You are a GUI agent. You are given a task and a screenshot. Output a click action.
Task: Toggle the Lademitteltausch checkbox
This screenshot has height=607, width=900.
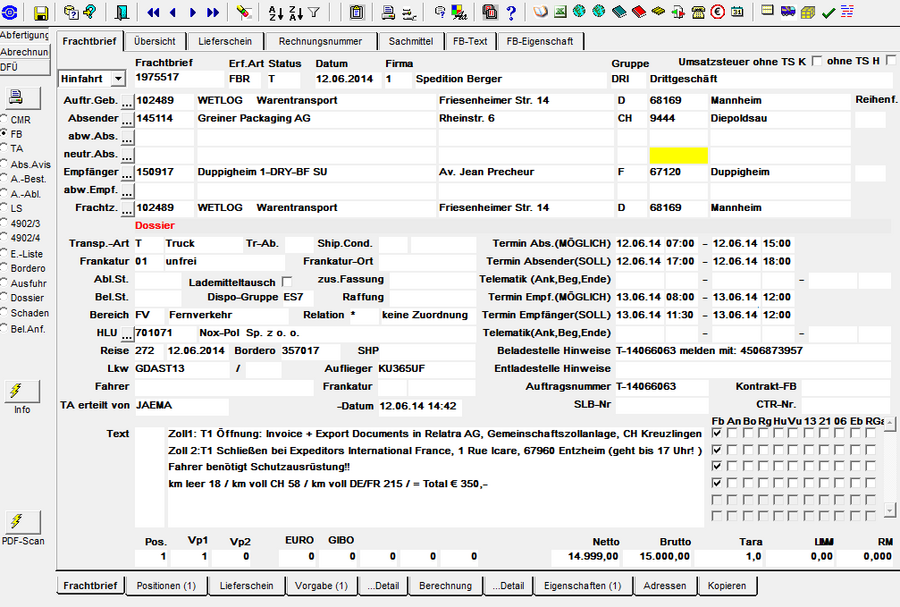coord(287,282)
